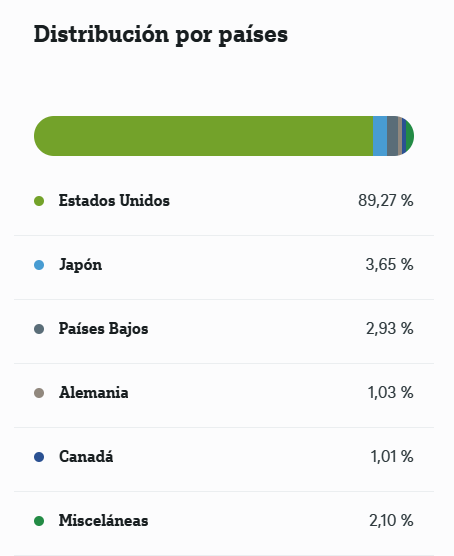Select the Canadá label
The image size is (454, 556).
click(x=86, y=456)
